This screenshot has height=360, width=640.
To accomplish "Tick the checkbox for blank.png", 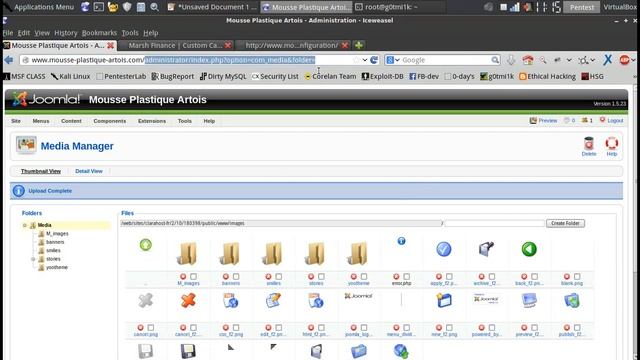I will click(577, 277).
